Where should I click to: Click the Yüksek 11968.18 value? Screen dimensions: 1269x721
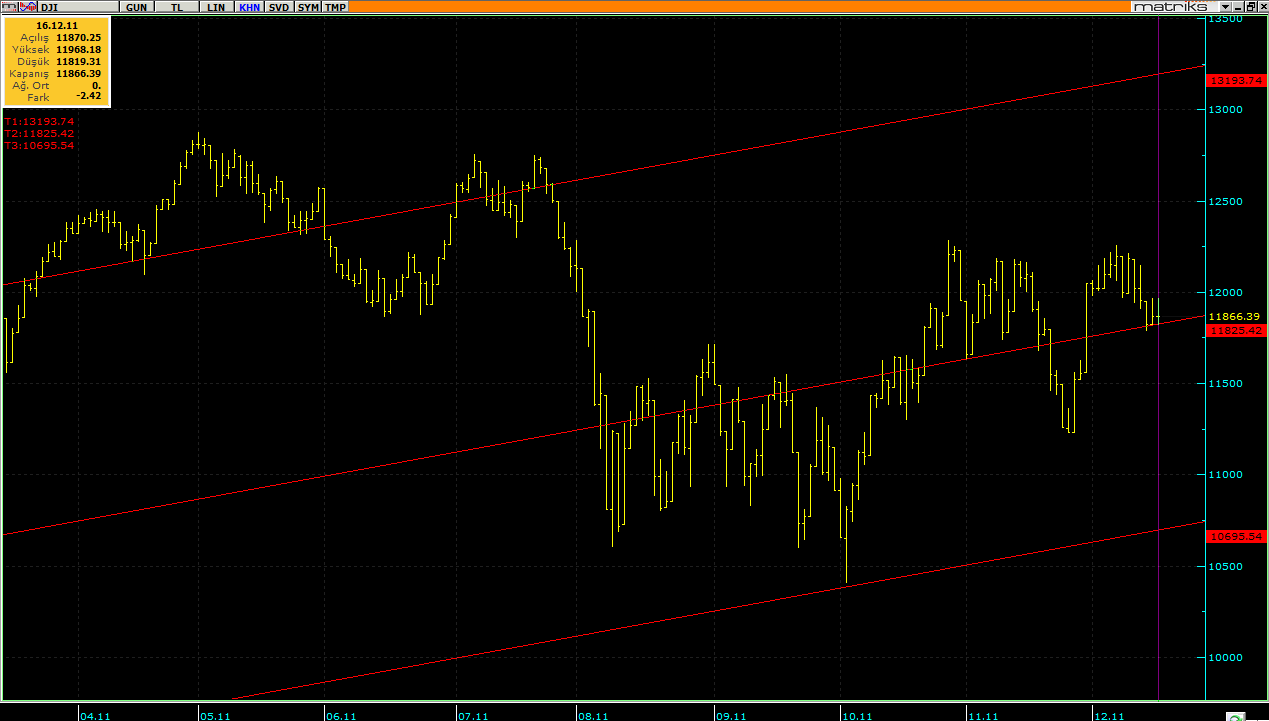click(79, 49)
